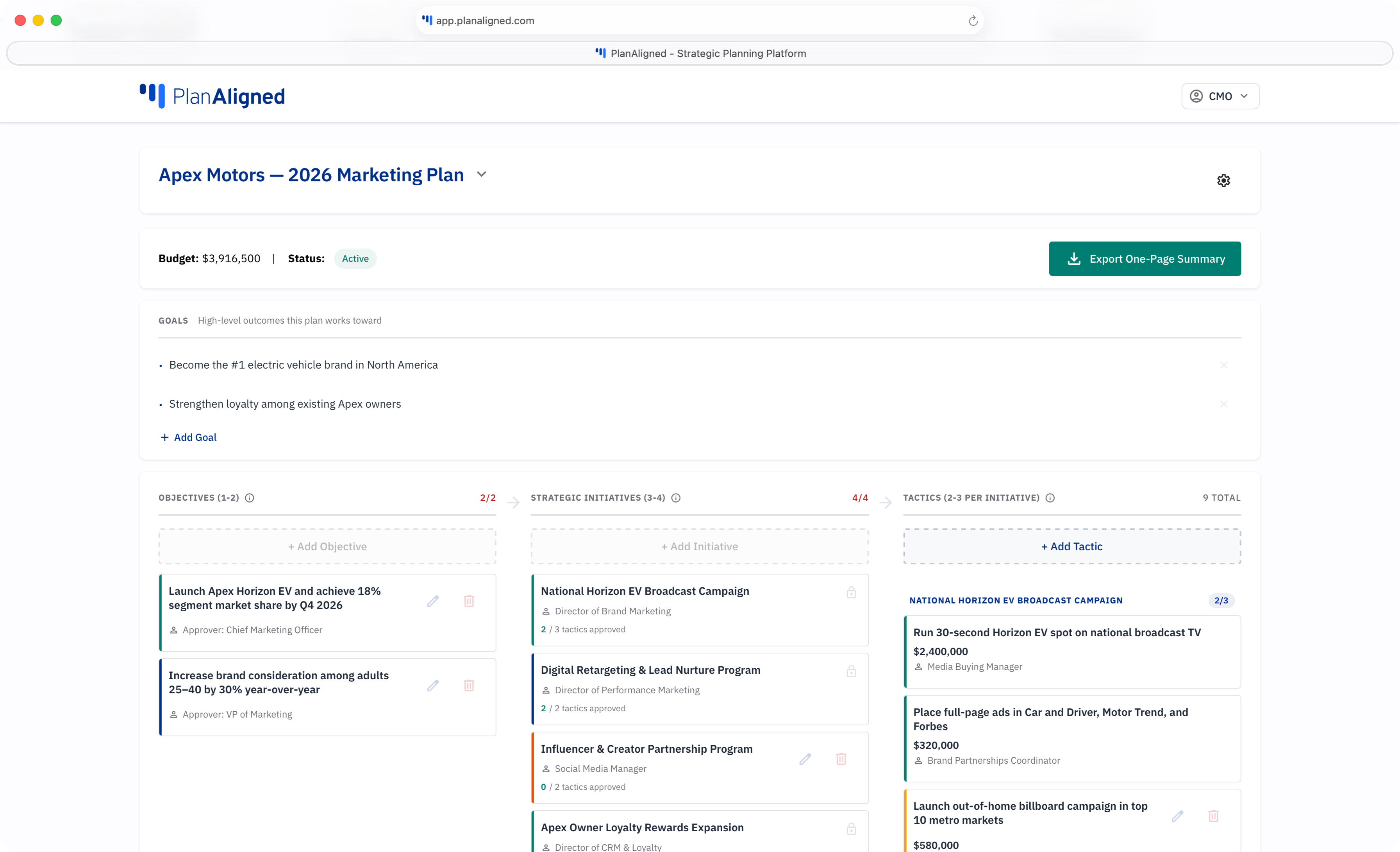This screenshot has height=852, width=1400.
Task: Select the National Horizon EV Broadcast Campaign card
Action: coord(700,610)
